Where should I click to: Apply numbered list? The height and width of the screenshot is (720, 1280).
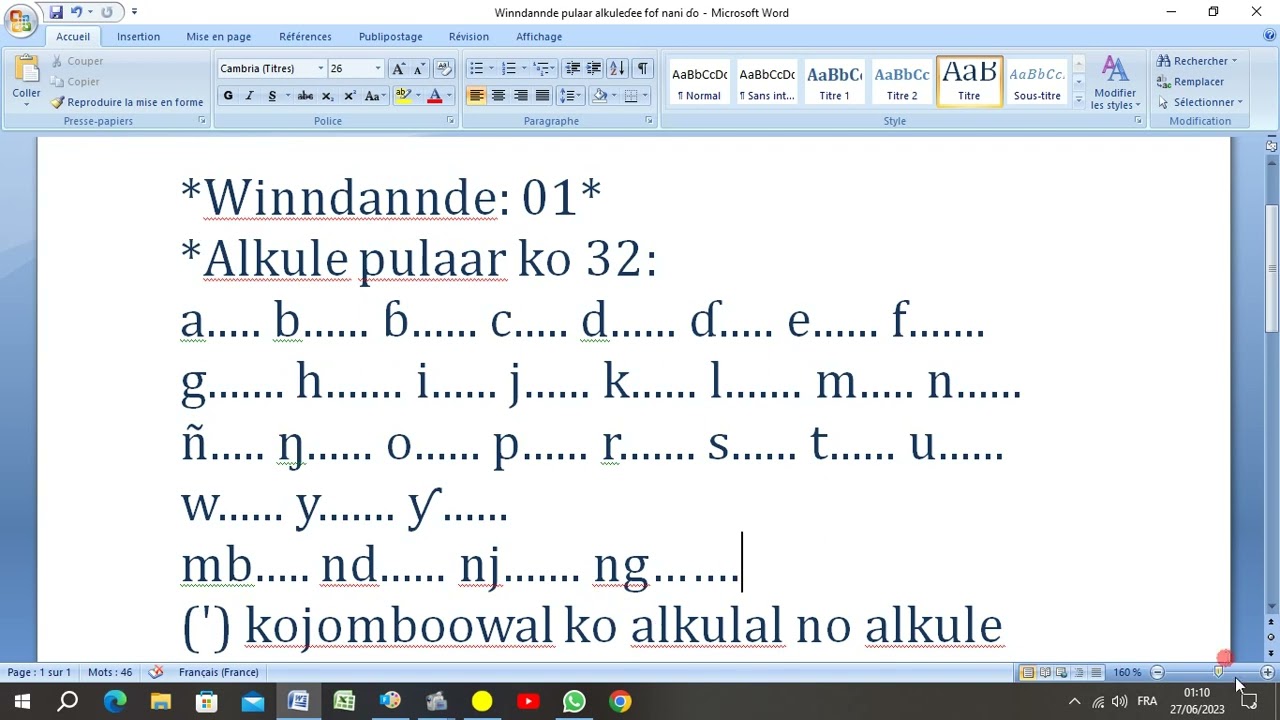pos(508,68)
